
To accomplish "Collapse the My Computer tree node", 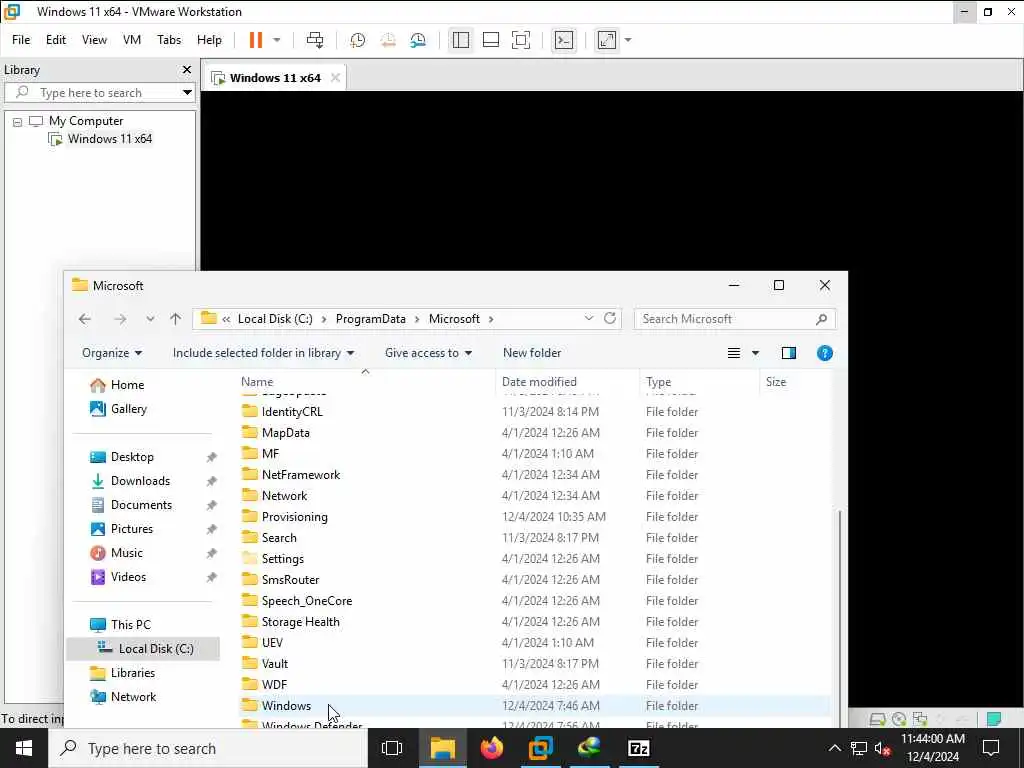I will pos(18,121).
